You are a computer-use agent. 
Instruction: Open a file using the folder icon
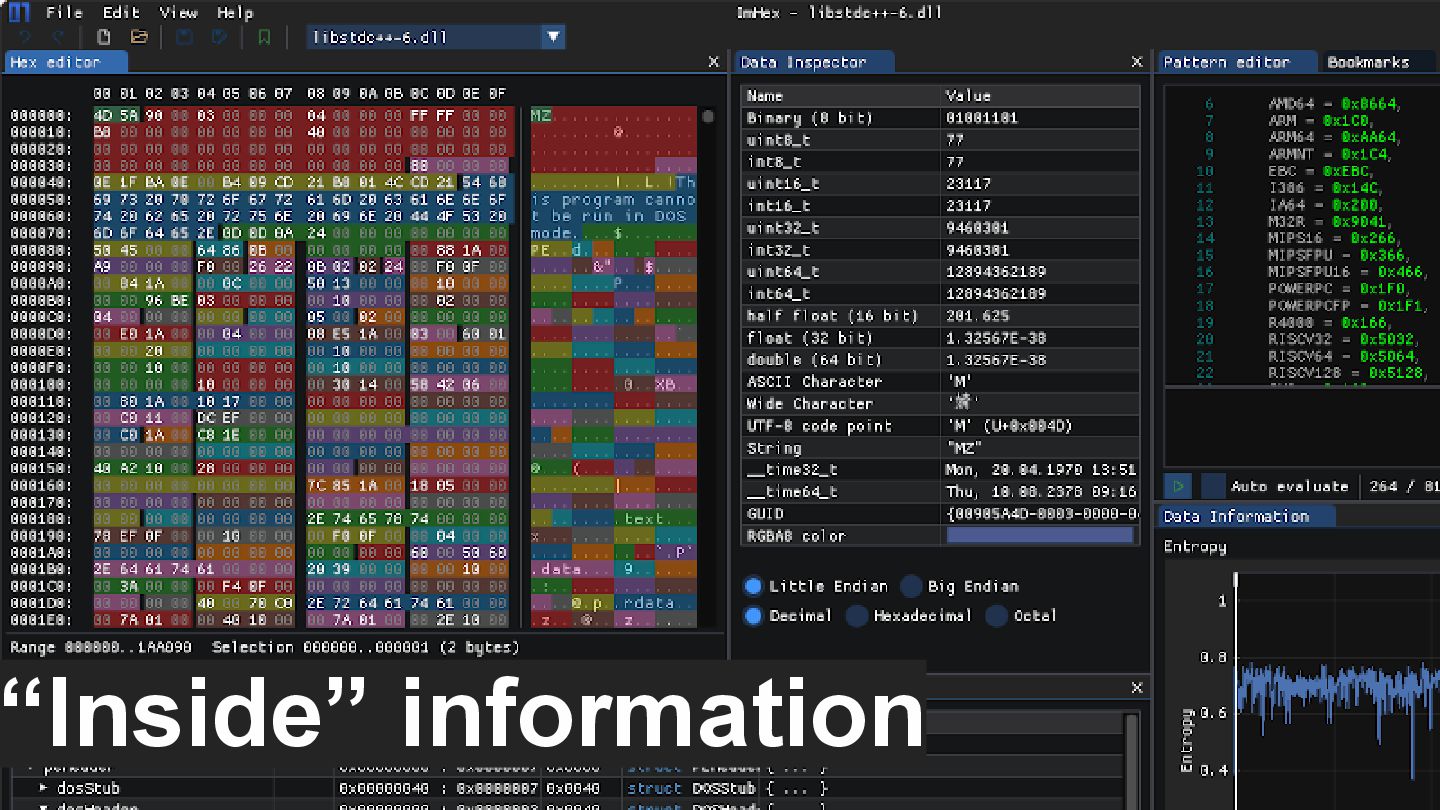coord(139,37)
